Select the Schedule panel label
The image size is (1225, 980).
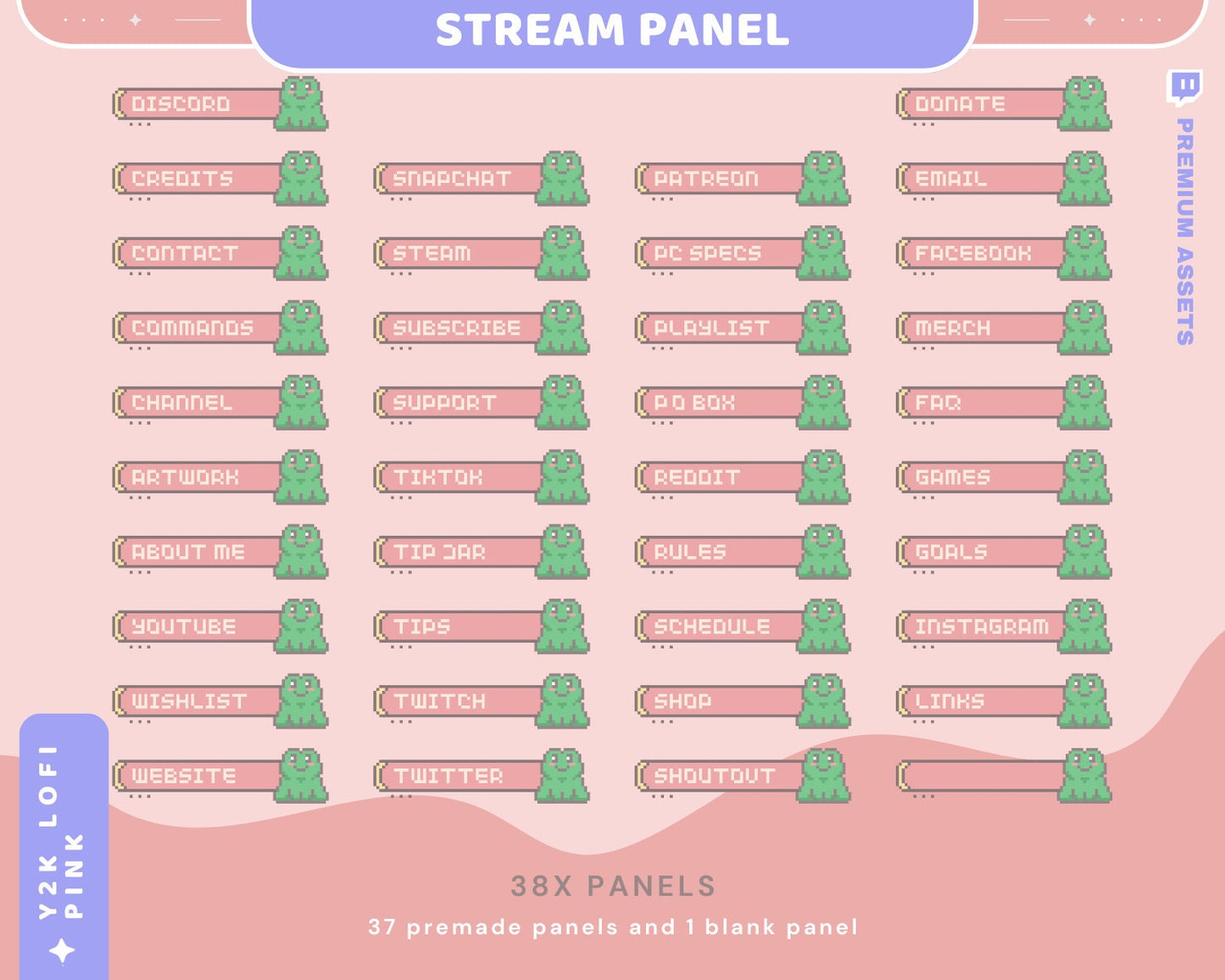tap(712, 626)
